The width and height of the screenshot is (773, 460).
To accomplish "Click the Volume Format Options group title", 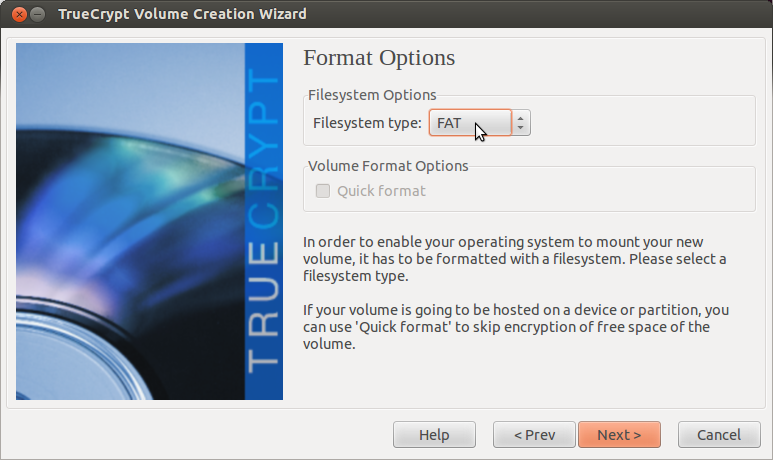I will [388, 166].
